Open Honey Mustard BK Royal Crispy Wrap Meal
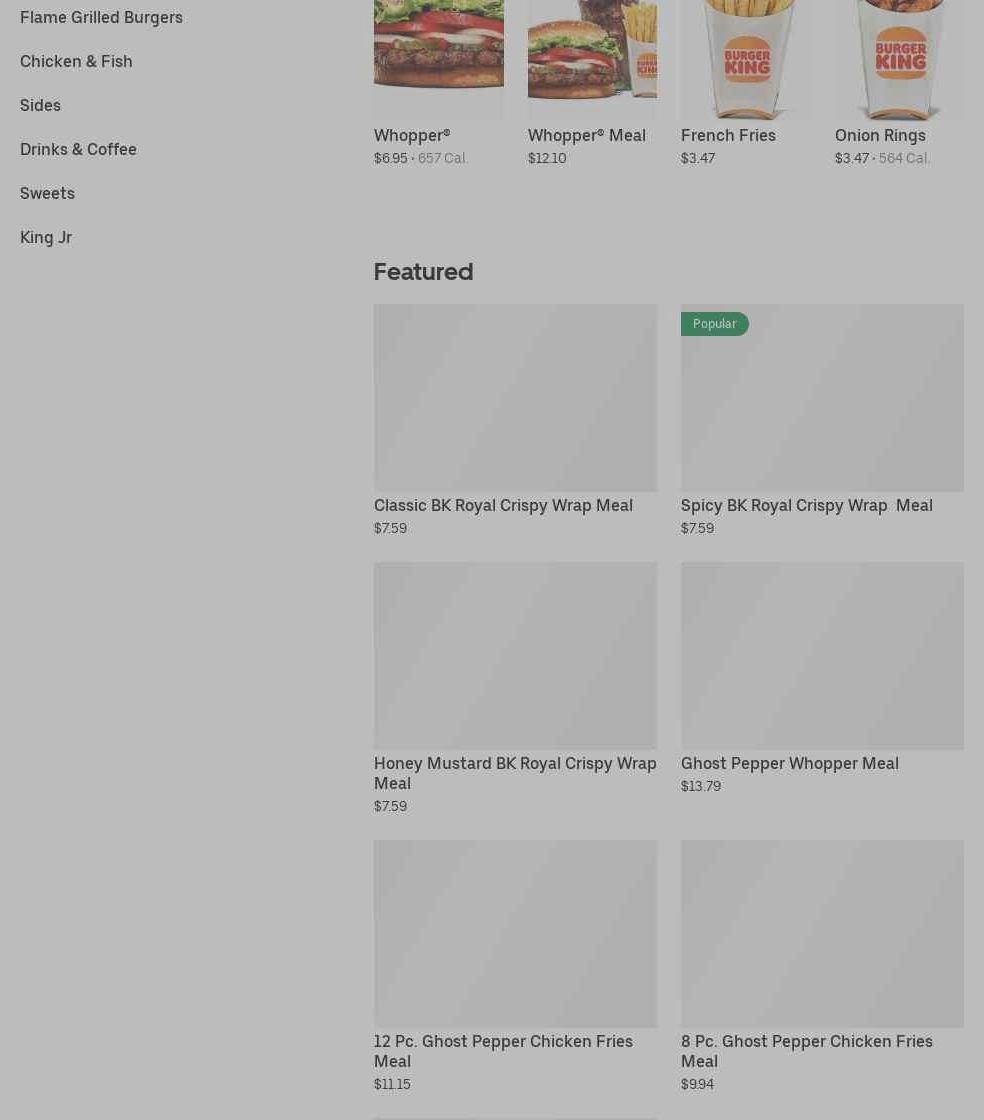Screen dimensions: 984x1120 (515, 774)
